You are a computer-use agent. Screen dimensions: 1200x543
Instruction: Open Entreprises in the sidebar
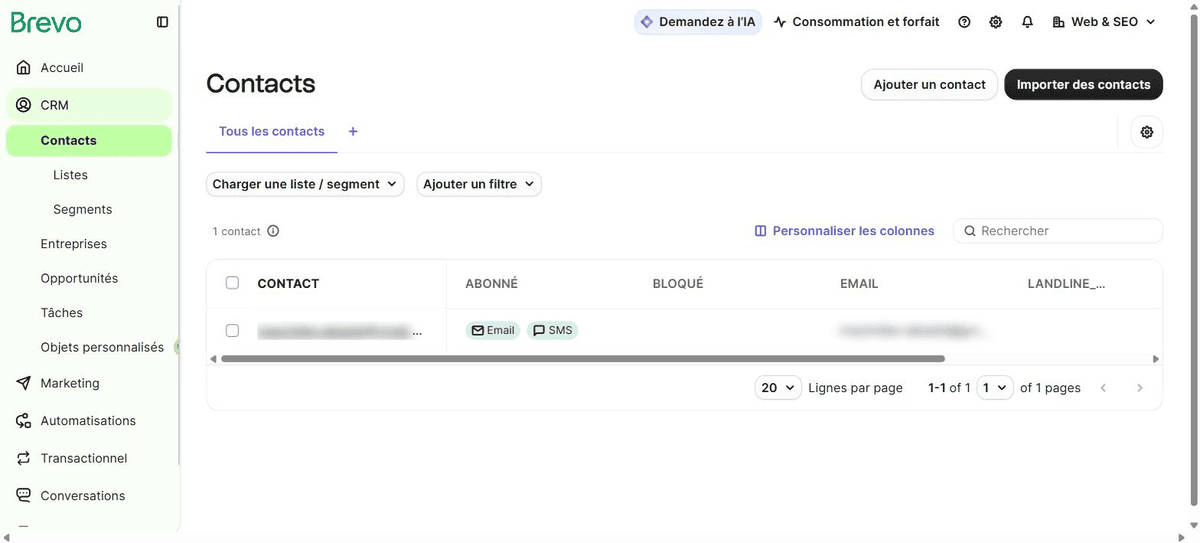click(x=73, y=244)
